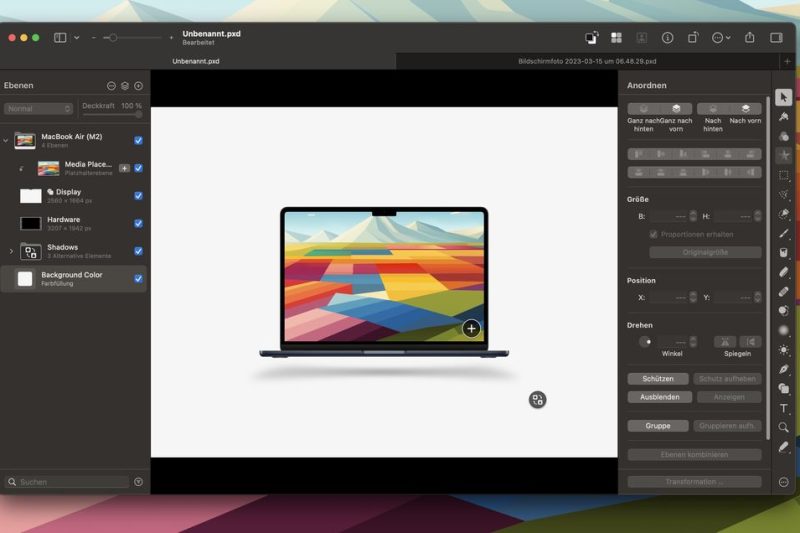
Task: Add a new tab with the plus button
Action: [x=787, y=61]
